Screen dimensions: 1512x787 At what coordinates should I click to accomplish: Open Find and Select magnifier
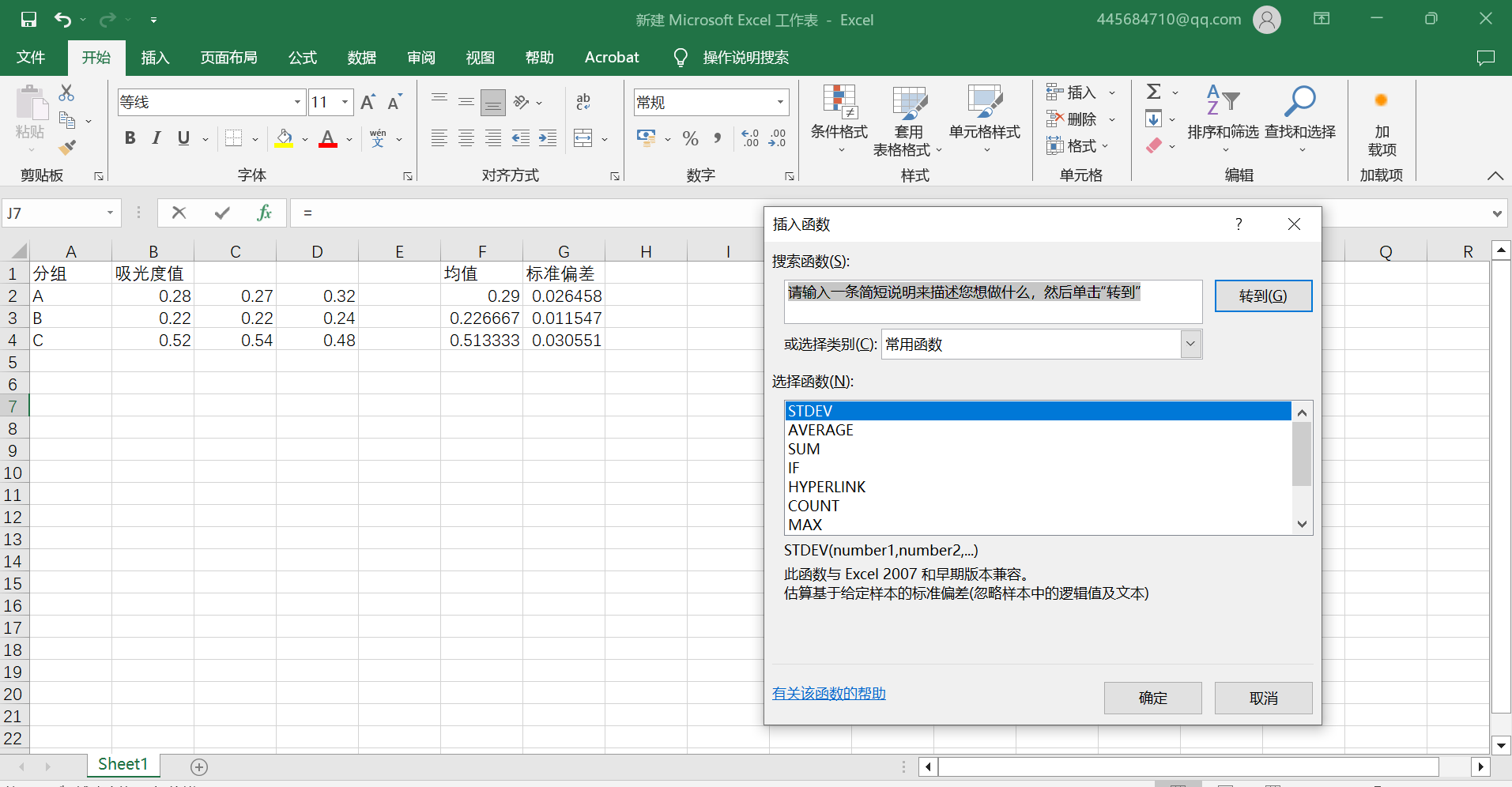tap(1299, 104)
